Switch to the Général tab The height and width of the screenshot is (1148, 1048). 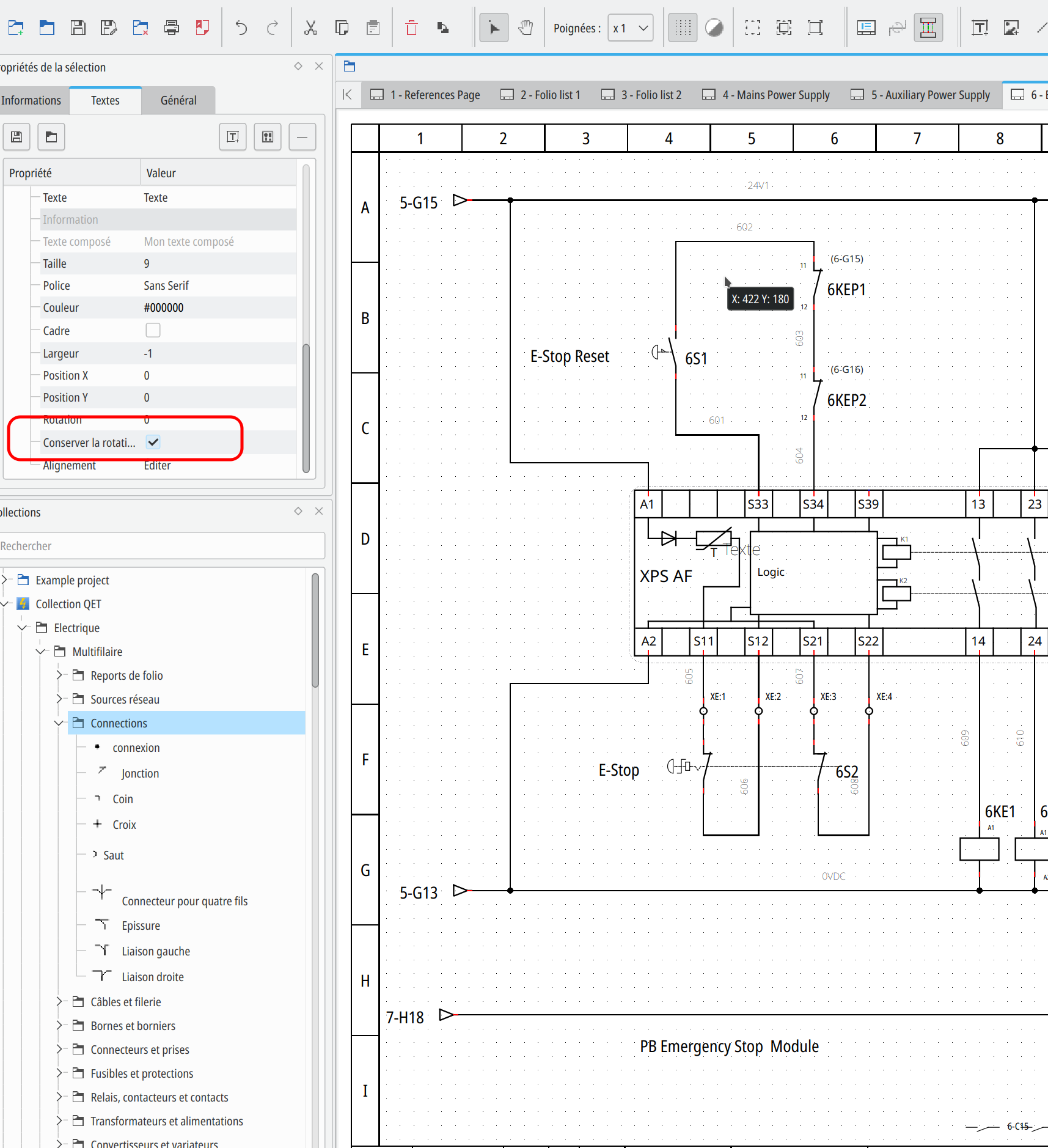178,100
